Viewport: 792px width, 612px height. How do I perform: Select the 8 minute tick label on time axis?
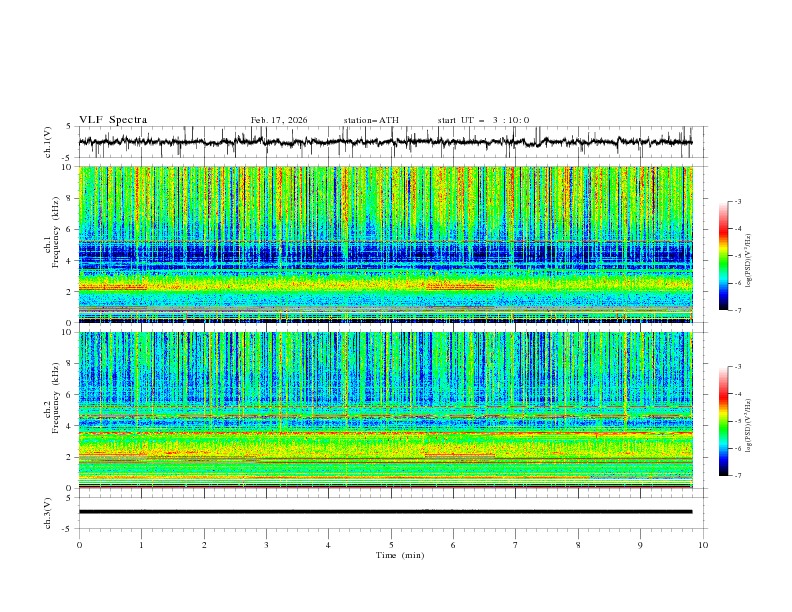(x=578, y=545)
